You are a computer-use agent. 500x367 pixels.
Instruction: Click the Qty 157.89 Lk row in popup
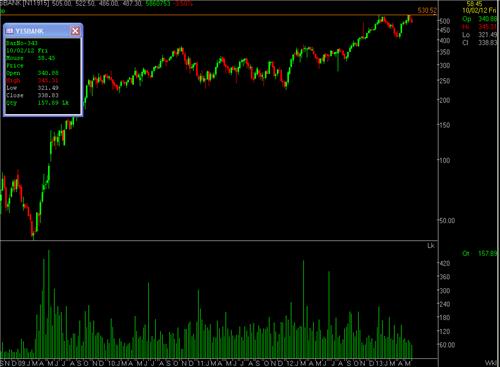coord(37,103)
